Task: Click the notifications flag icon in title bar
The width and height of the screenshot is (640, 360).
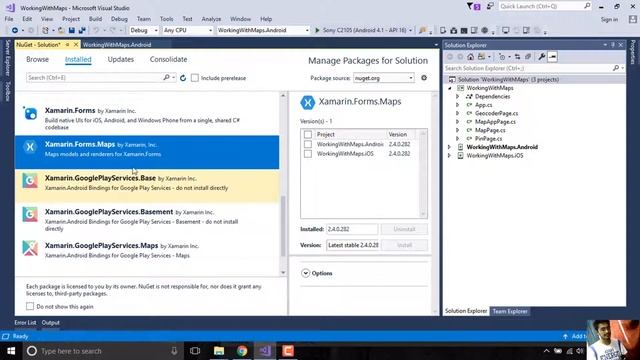Action: click(x=473, y=7)
